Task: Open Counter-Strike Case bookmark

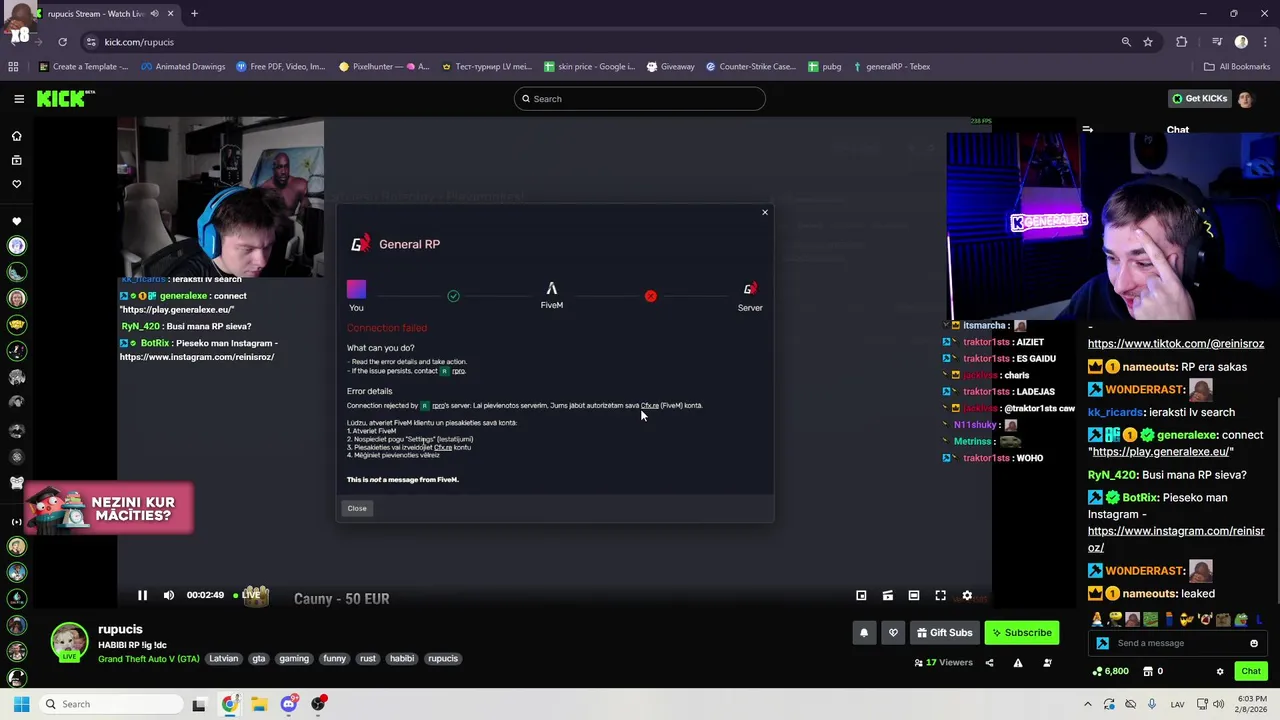Action: [x=751, y=67]
